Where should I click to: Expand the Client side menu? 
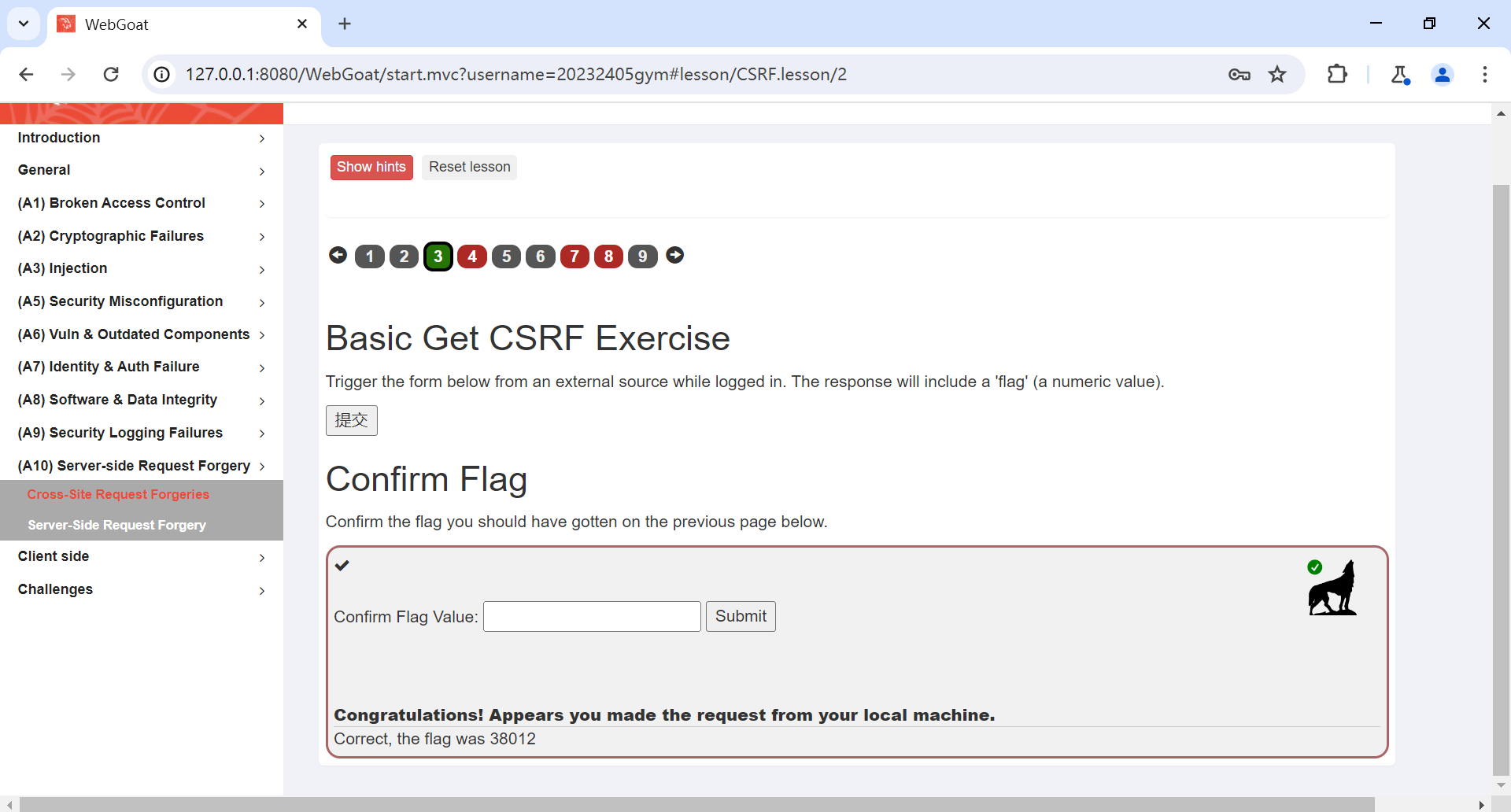coord(142,556)
